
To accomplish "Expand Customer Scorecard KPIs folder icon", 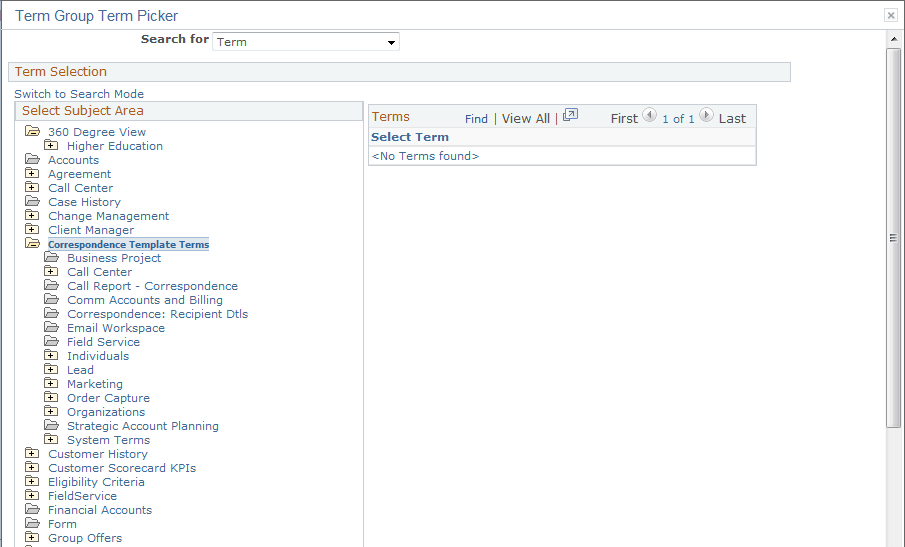I will click(32, 467).
